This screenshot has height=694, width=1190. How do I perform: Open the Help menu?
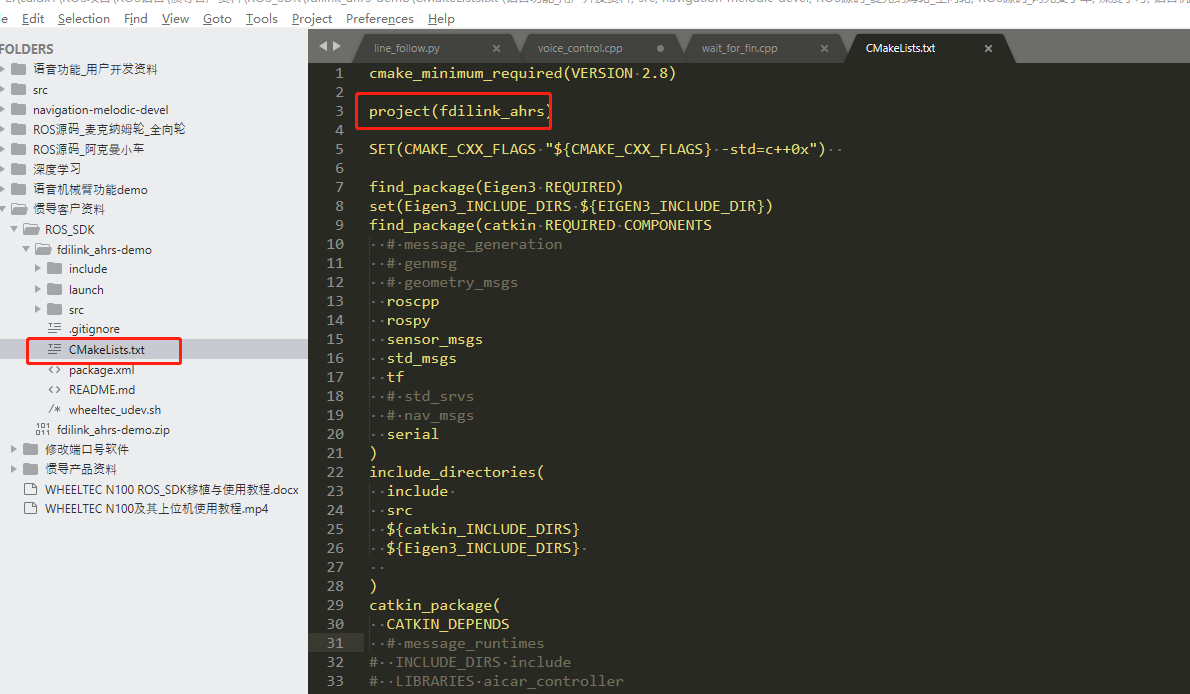tap(441, 18)
